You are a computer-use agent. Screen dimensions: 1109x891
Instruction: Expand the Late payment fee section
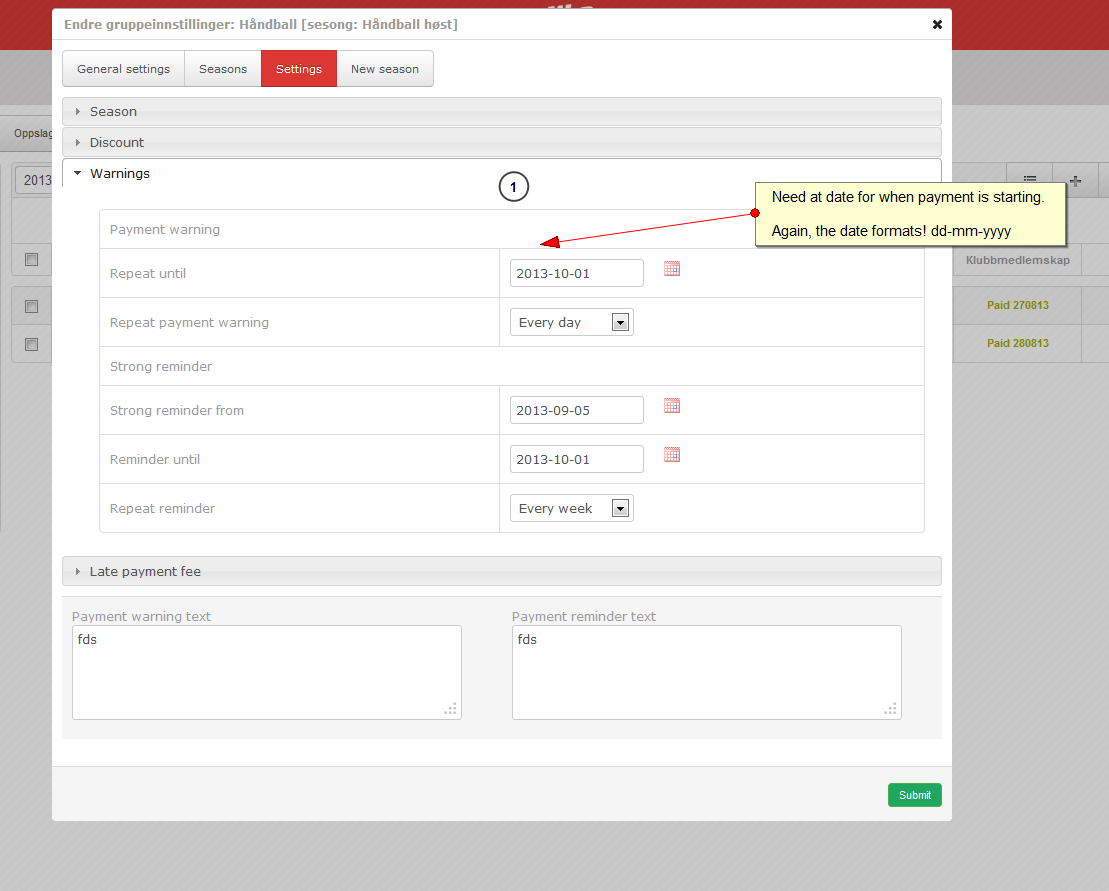pos(145,571)
